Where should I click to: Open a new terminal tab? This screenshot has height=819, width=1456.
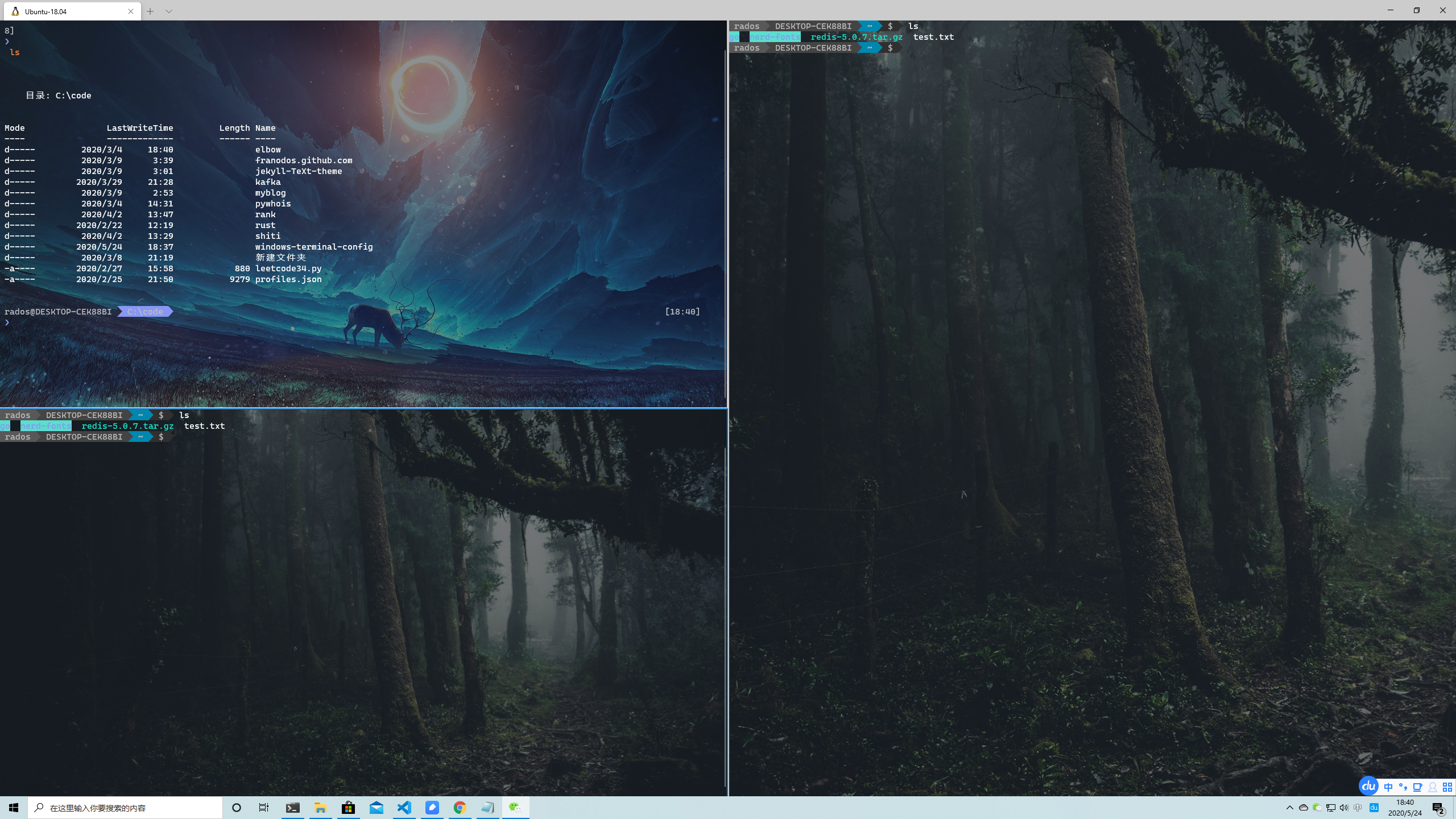[x=150, y=11]
